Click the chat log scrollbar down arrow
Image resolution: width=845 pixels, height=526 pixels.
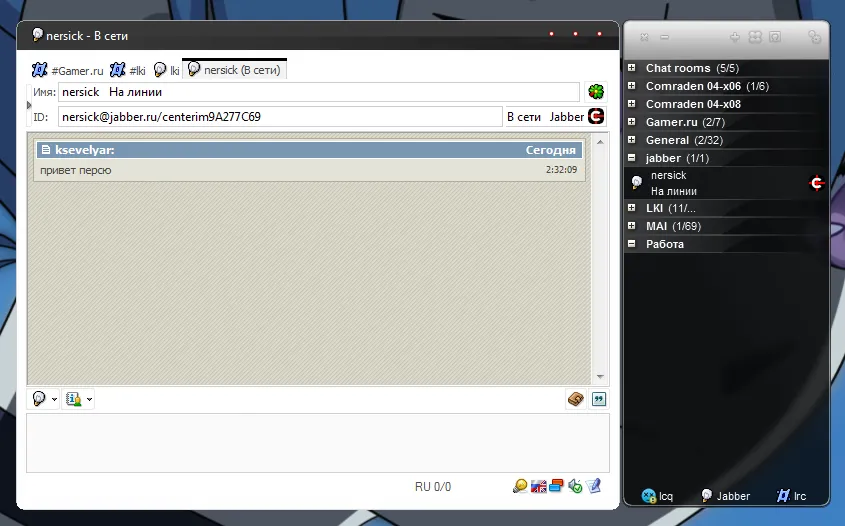(601, 377)
